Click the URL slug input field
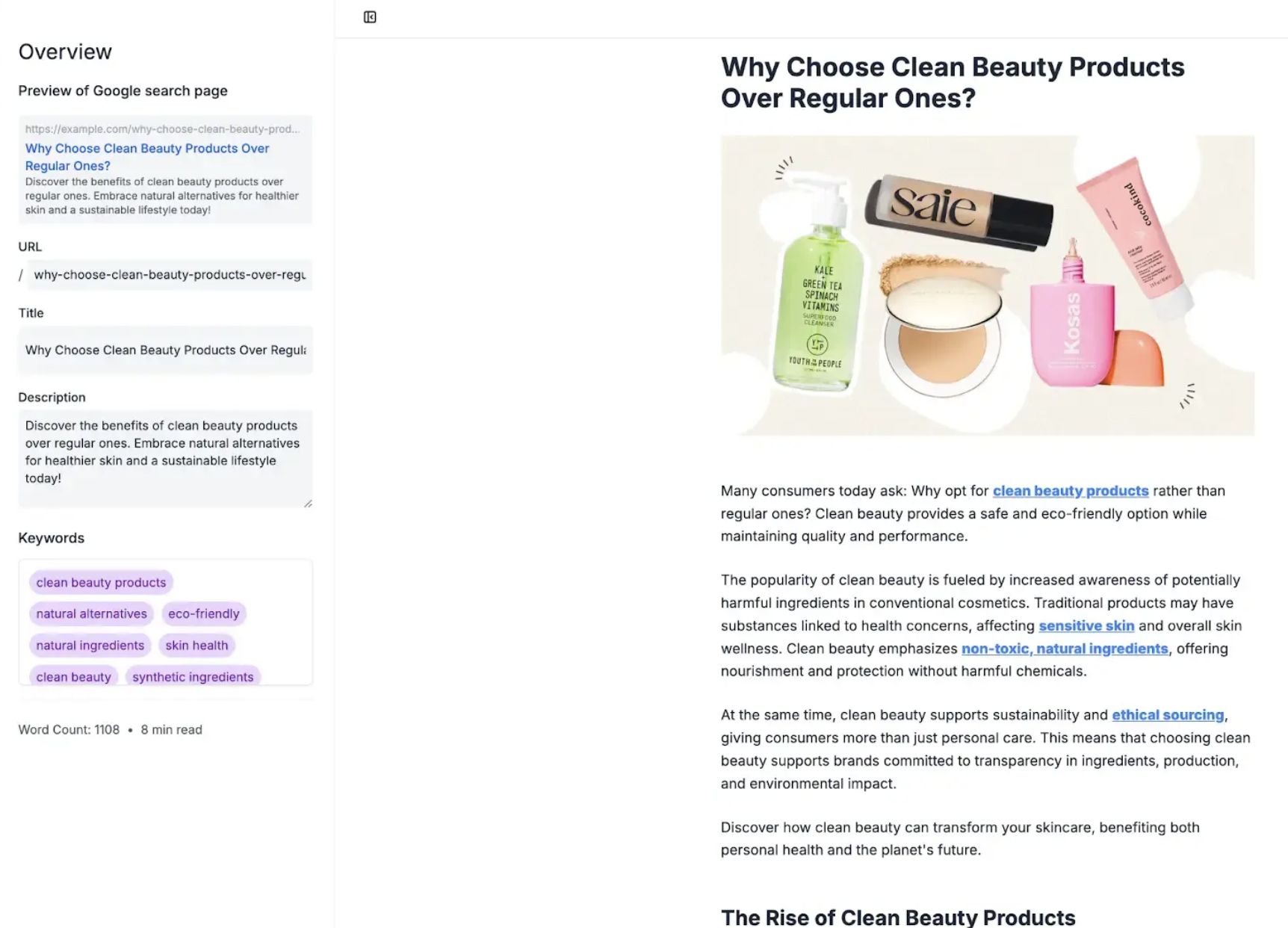The image size is (1288, 928). tap(170, 275)
